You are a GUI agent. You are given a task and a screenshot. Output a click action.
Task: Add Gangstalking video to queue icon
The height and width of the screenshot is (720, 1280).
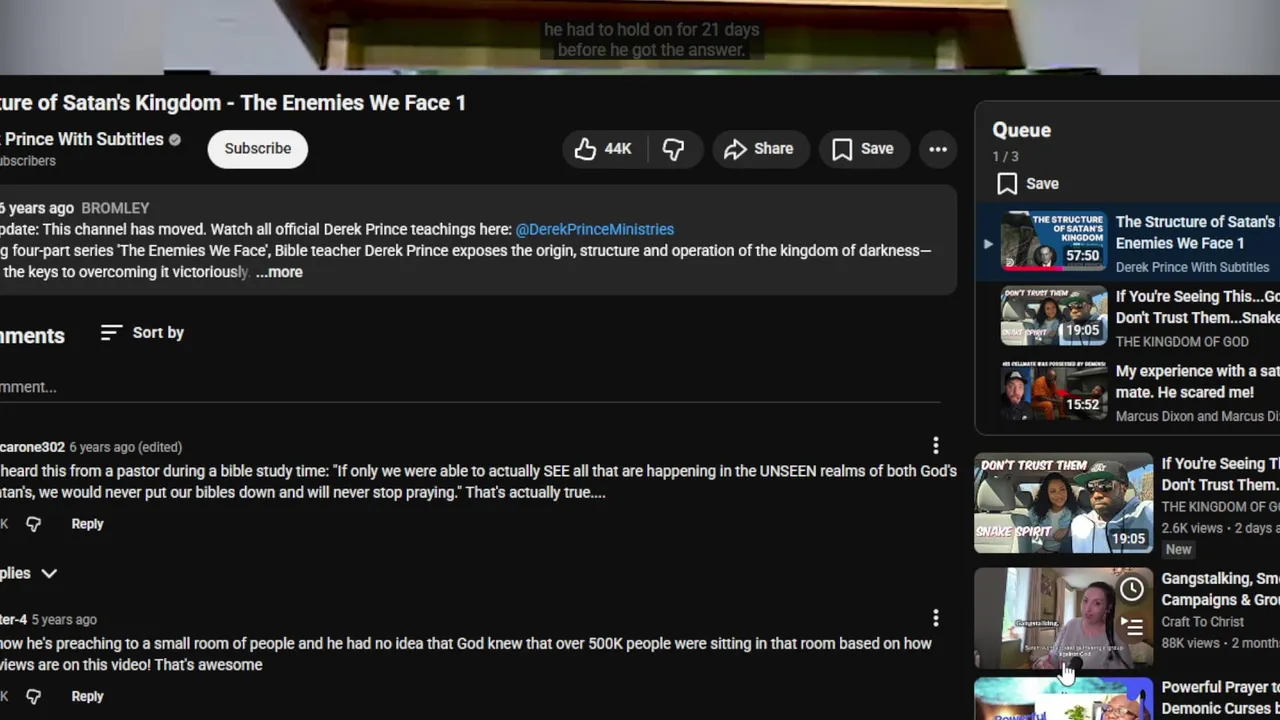(1132, 627)
